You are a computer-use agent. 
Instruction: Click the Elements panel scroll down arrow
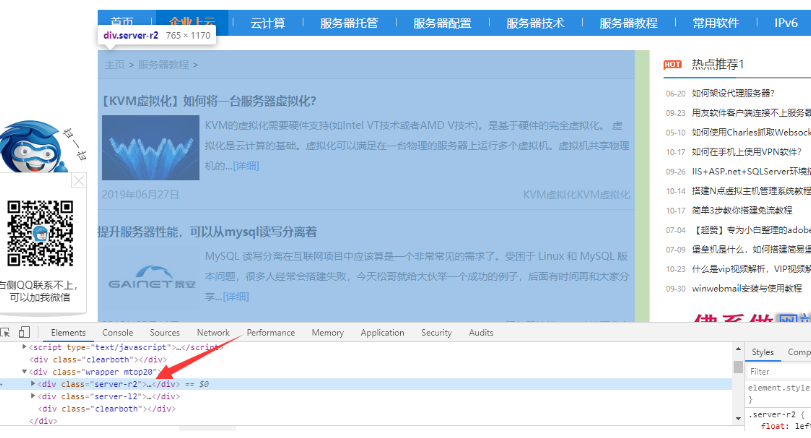[738, 418]
